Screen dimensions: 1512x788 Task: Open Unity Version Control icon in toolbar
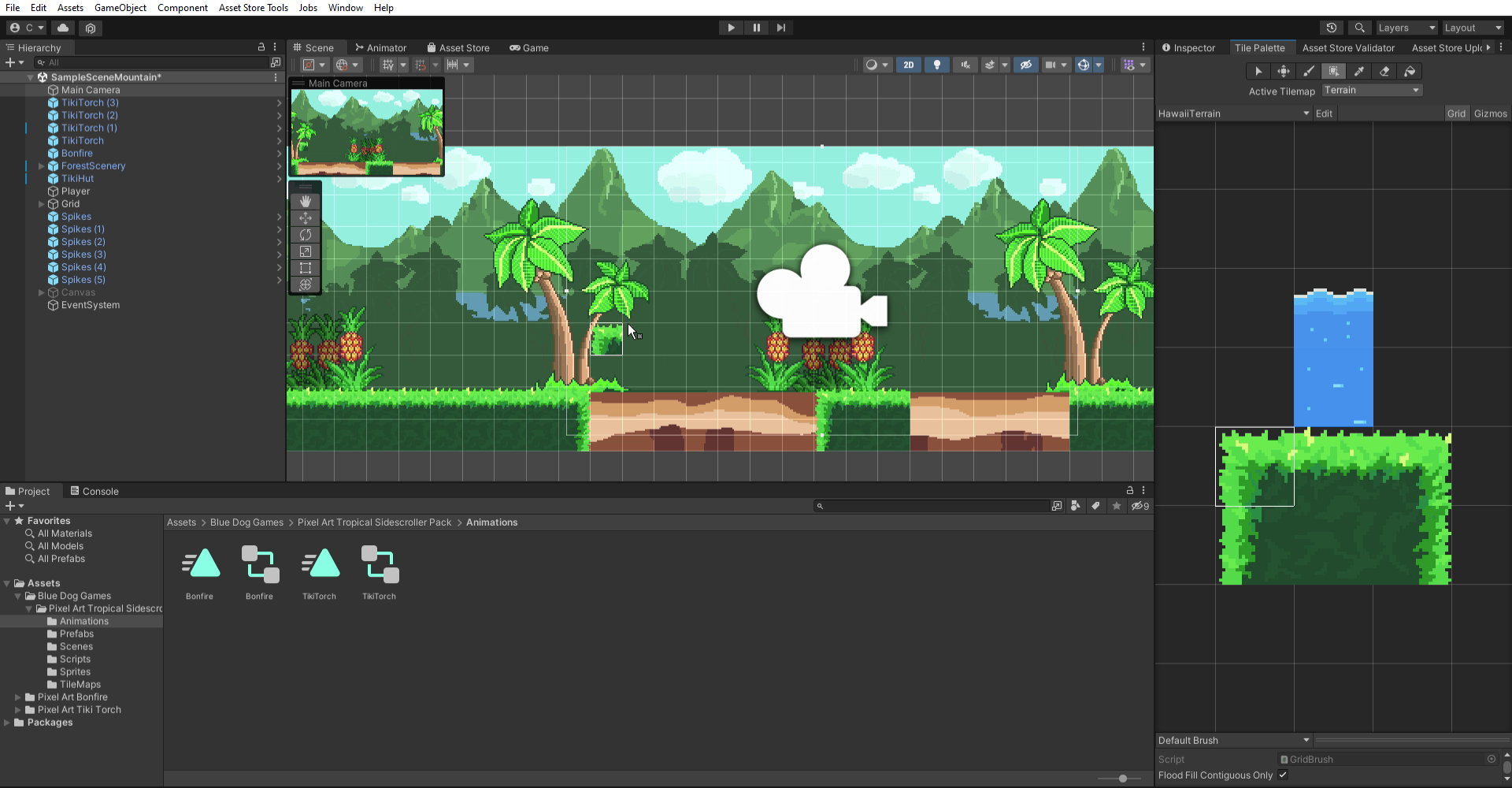91,28
